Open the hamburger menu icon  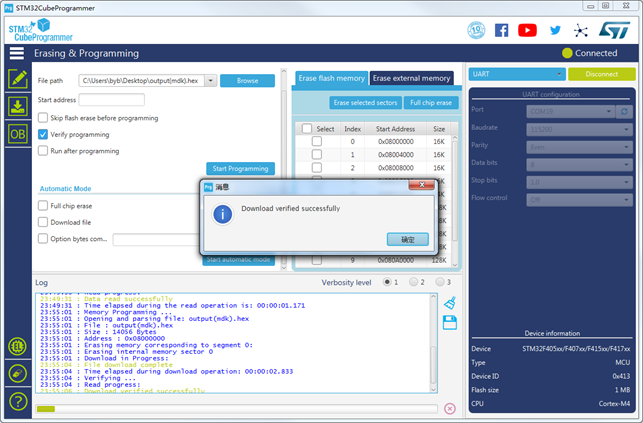coord(17,53)
